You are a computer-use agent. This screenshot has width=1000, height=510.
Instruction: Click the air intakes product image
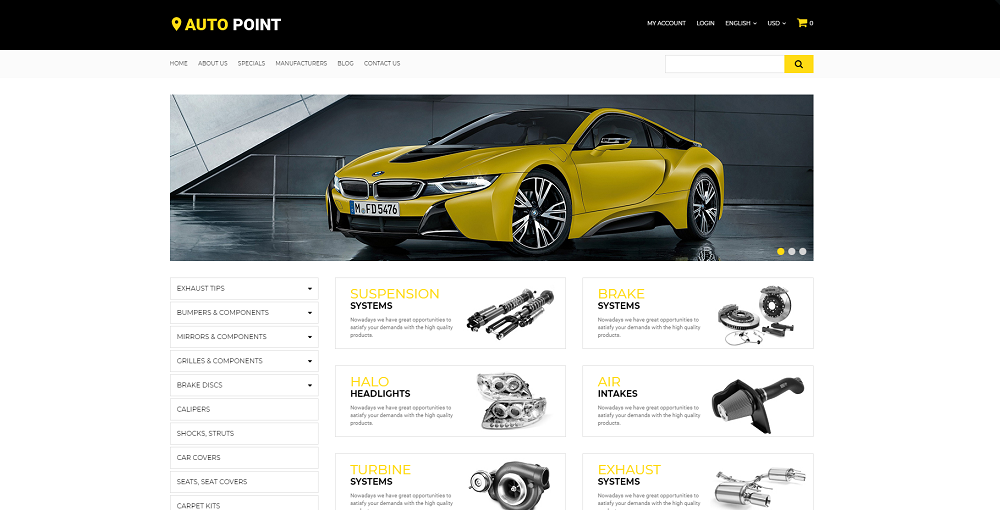[x=757, y=400]
